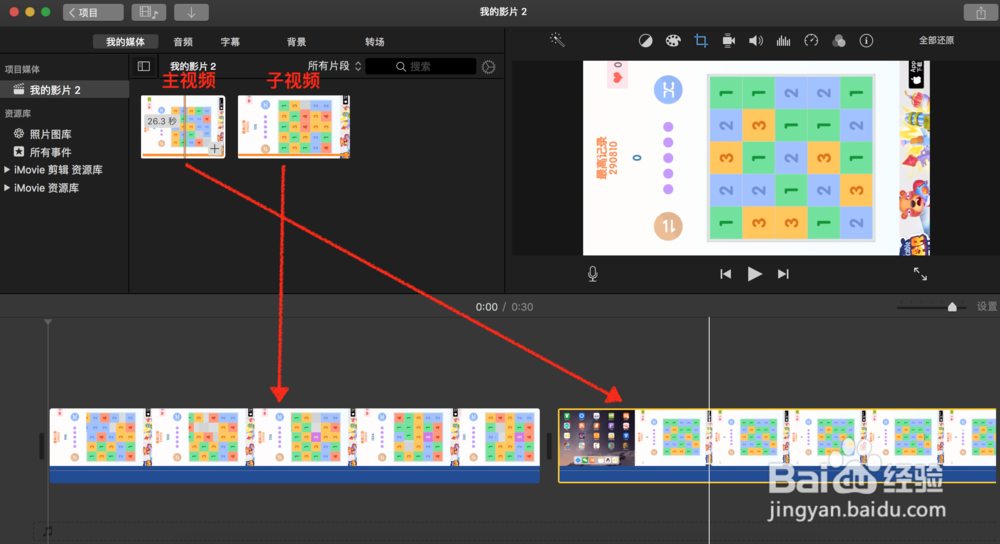Skip to next clip
This screenshot has height=544, width=1000.
coord(783,274)
